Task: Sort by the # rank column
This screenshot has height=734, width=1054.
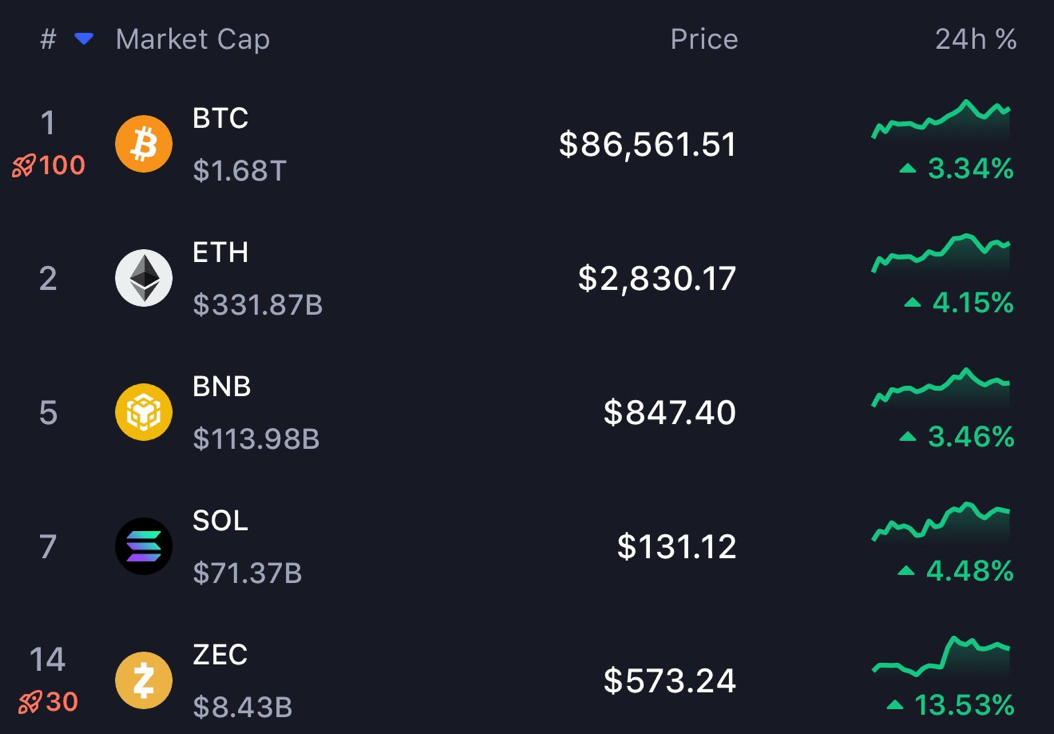Action: 48,40
